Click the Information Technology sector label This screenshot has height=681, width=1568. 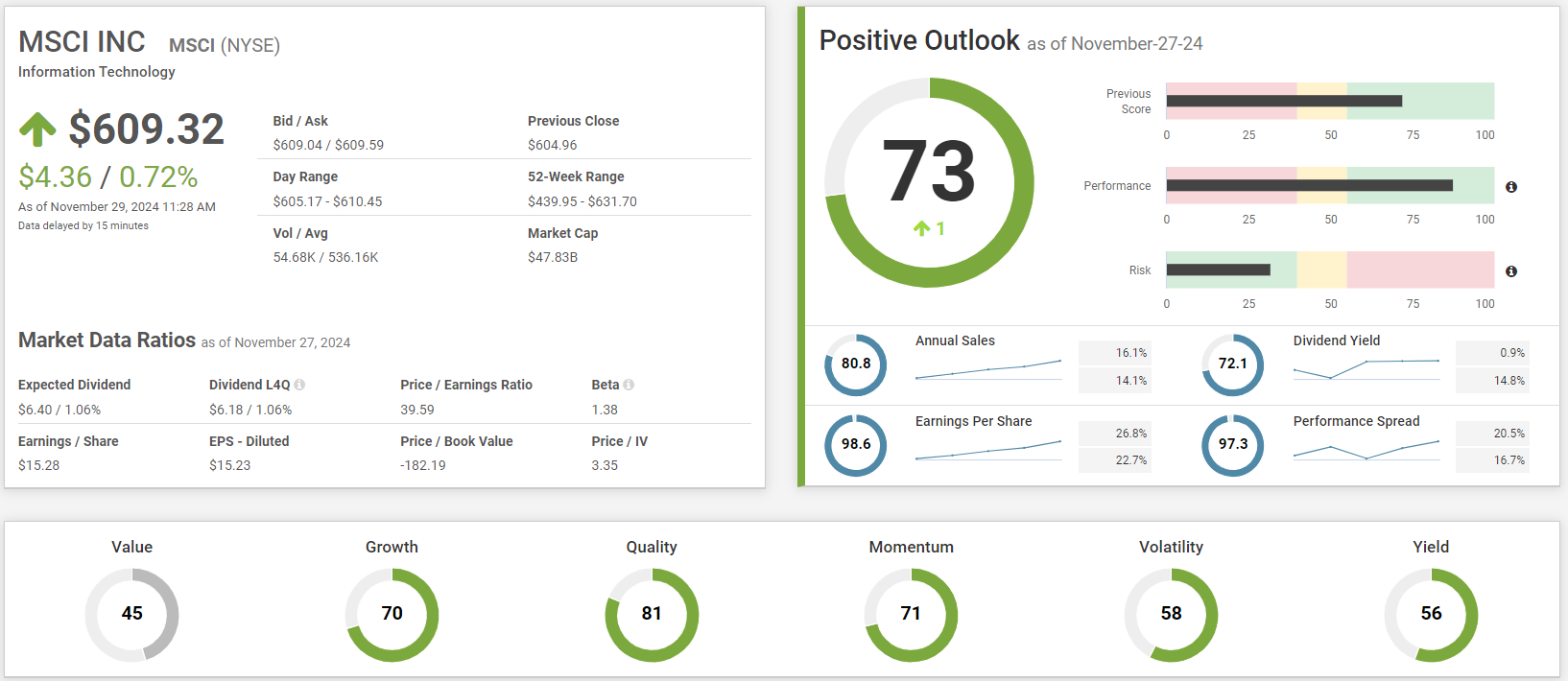click(97, 72)
